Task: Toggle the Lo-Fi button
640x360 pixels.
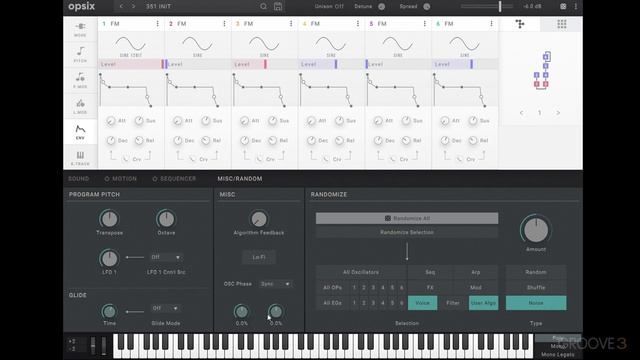Action: 259,257
